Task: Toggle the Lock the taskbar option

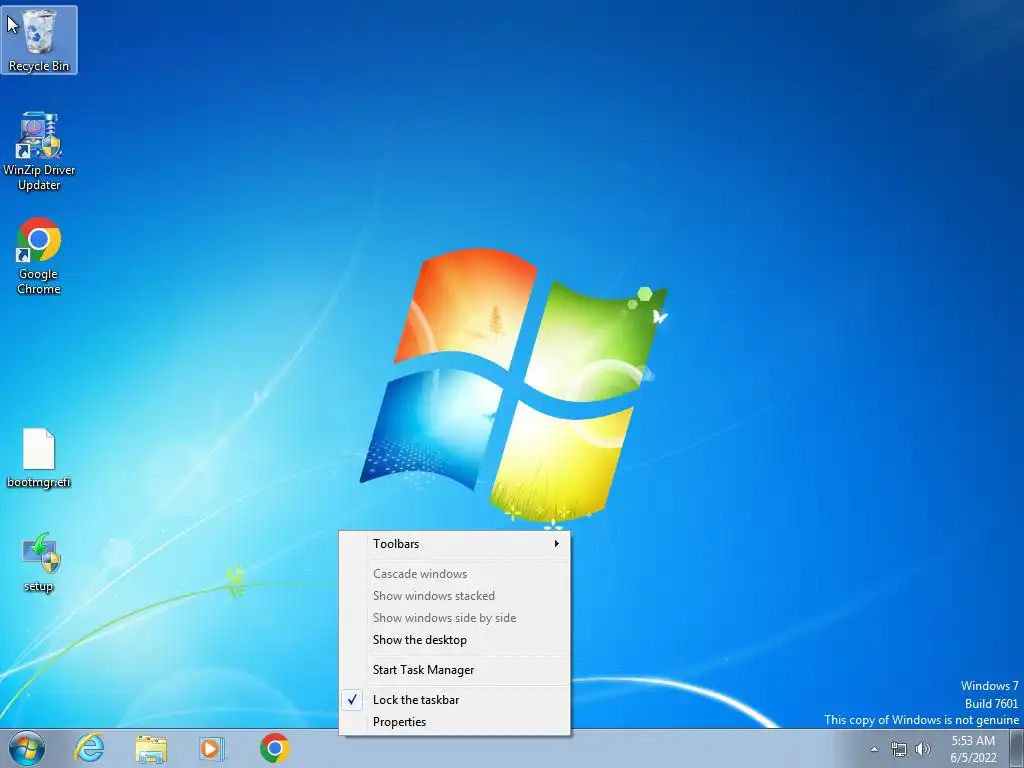Action: pyautogui.click(x=455, y=699)
